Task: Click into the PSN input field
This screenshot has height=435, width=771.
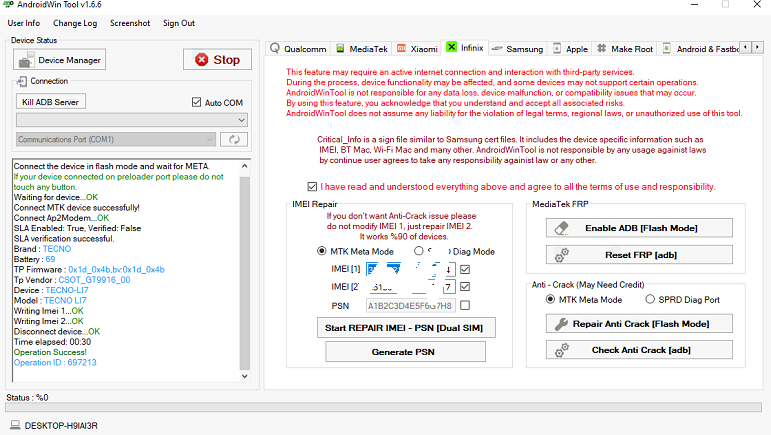Action: coord(410,305)
